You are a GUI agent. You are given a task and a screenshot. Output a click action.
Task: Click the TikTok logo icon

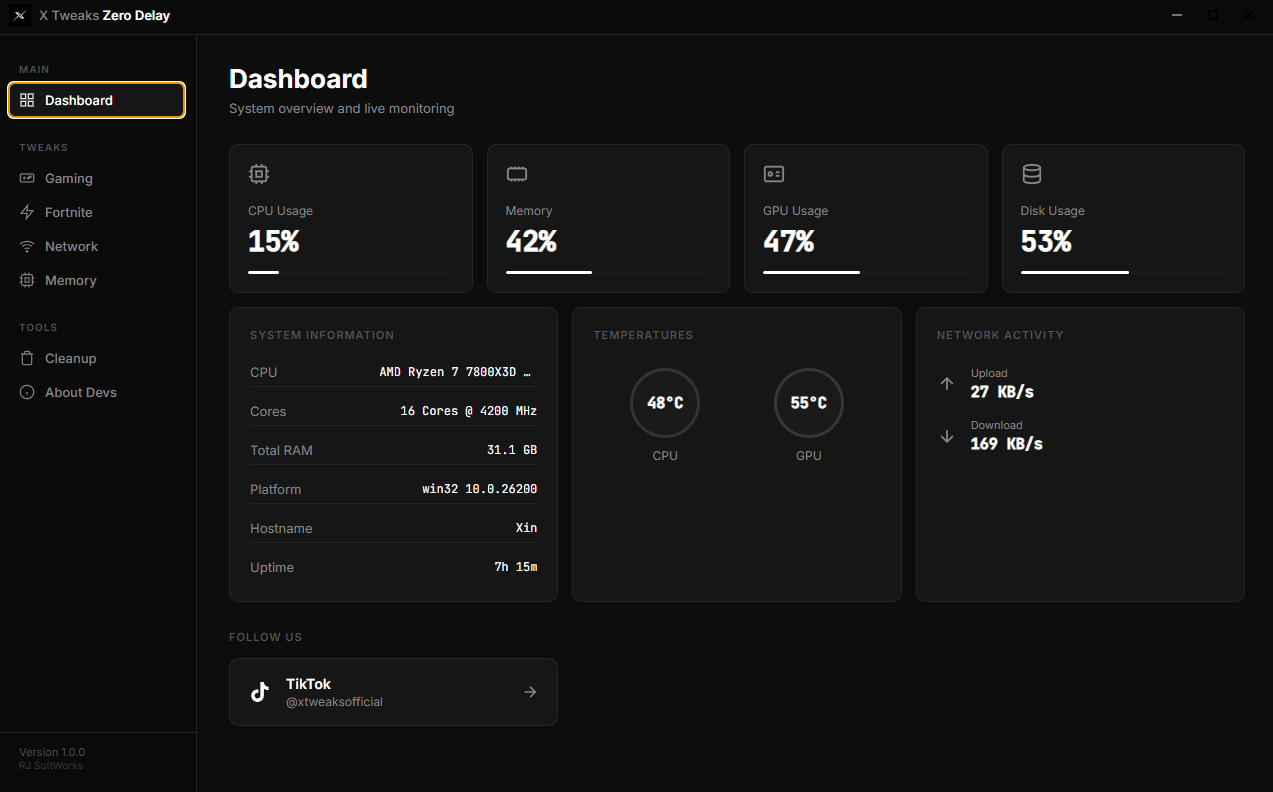click(x=260, y=692)
